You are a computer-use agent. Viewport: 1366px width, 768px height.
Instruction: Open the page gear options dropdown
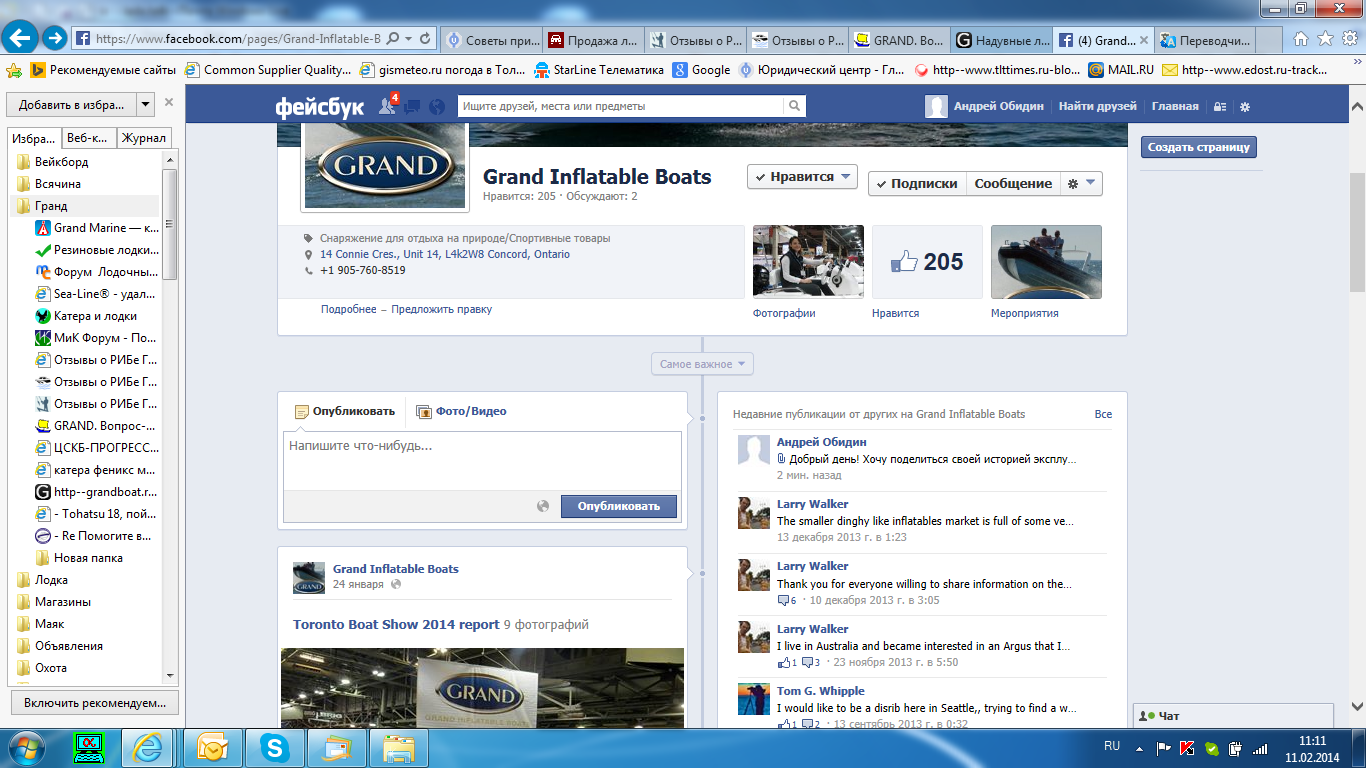[x=1081, y=184]
